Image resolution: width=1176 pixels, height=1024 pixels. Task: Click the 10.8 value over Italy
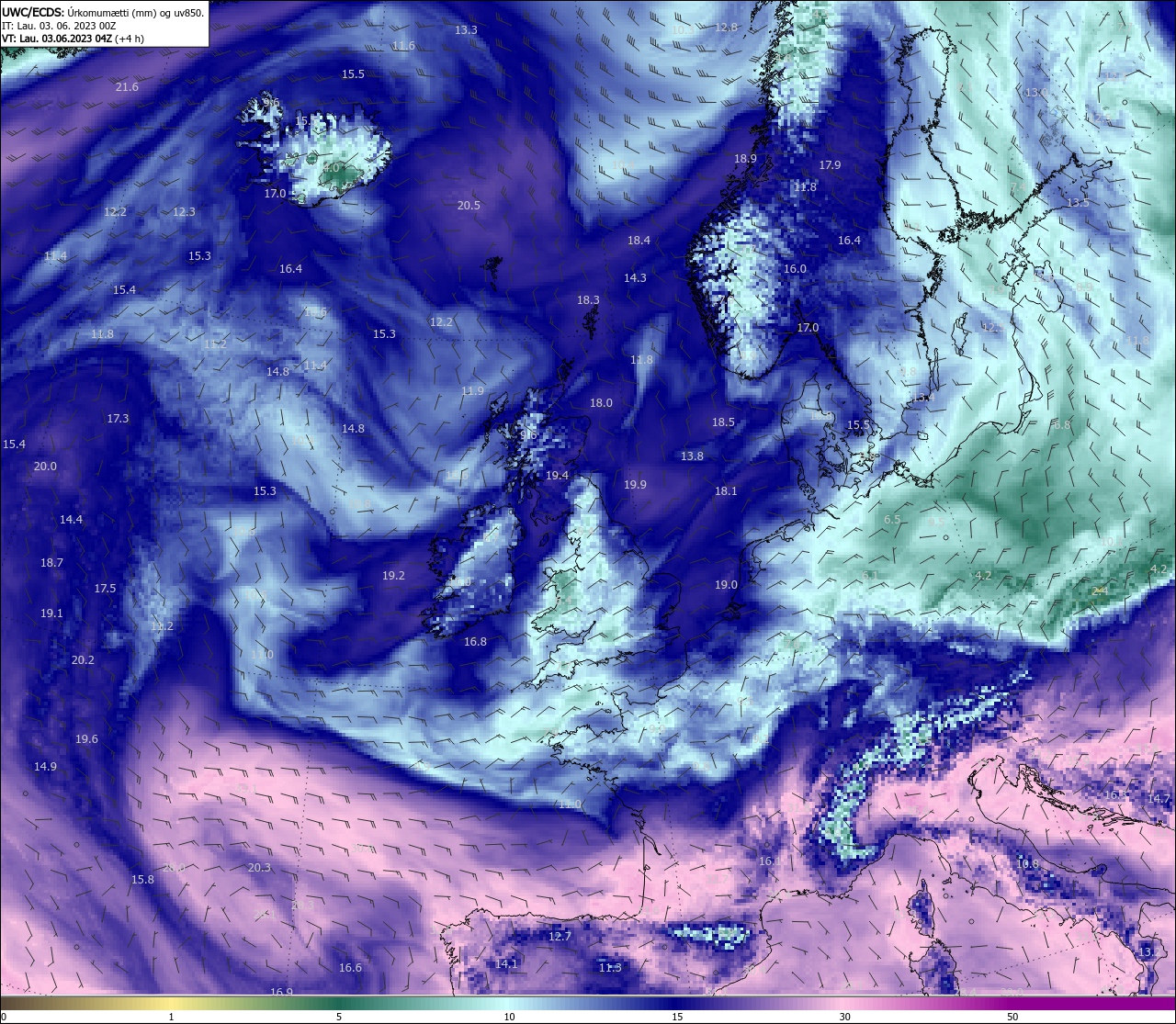[1027, 864]
